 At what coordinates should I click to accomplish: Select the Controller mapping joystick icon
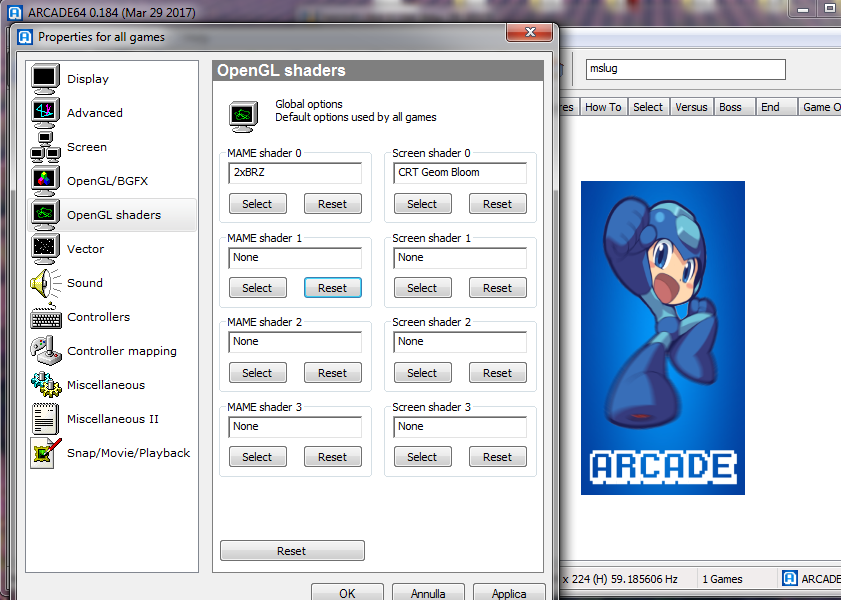(x=46, y=351)
